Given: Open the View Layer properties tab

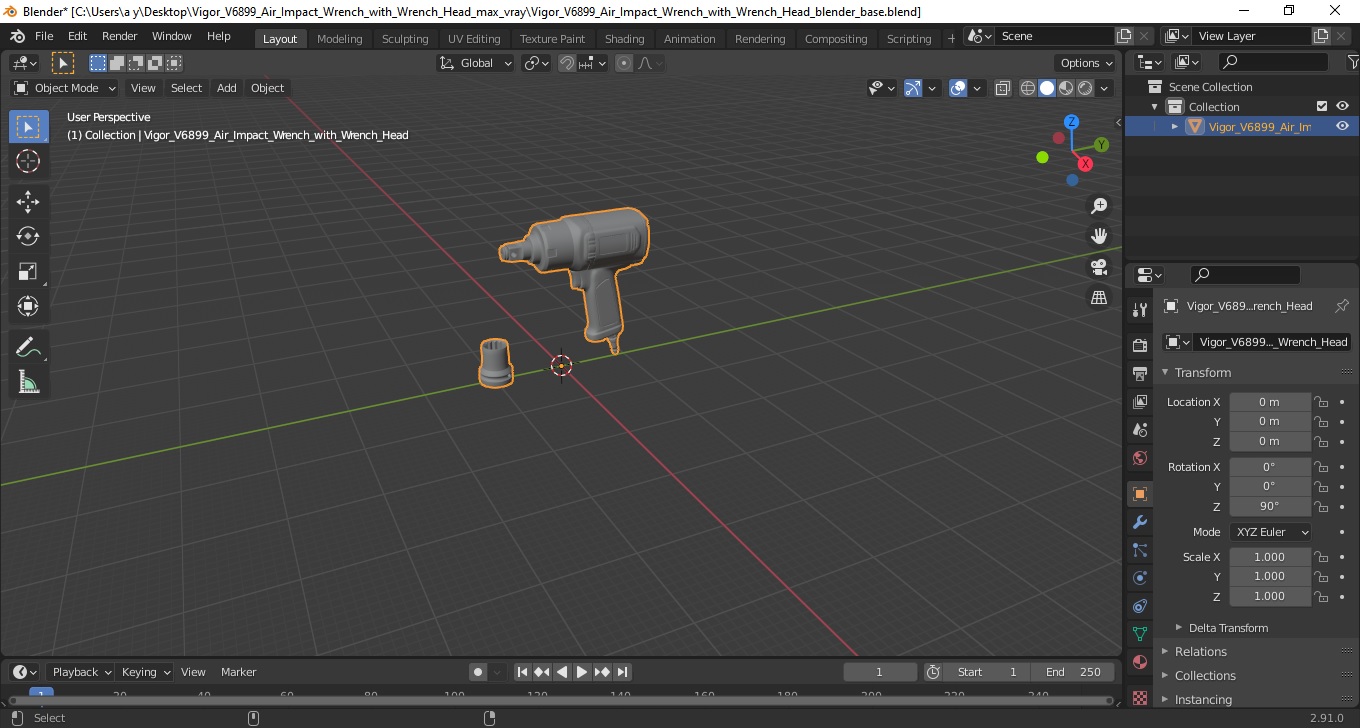Looking at the screenshot, I should point(1139,402).
